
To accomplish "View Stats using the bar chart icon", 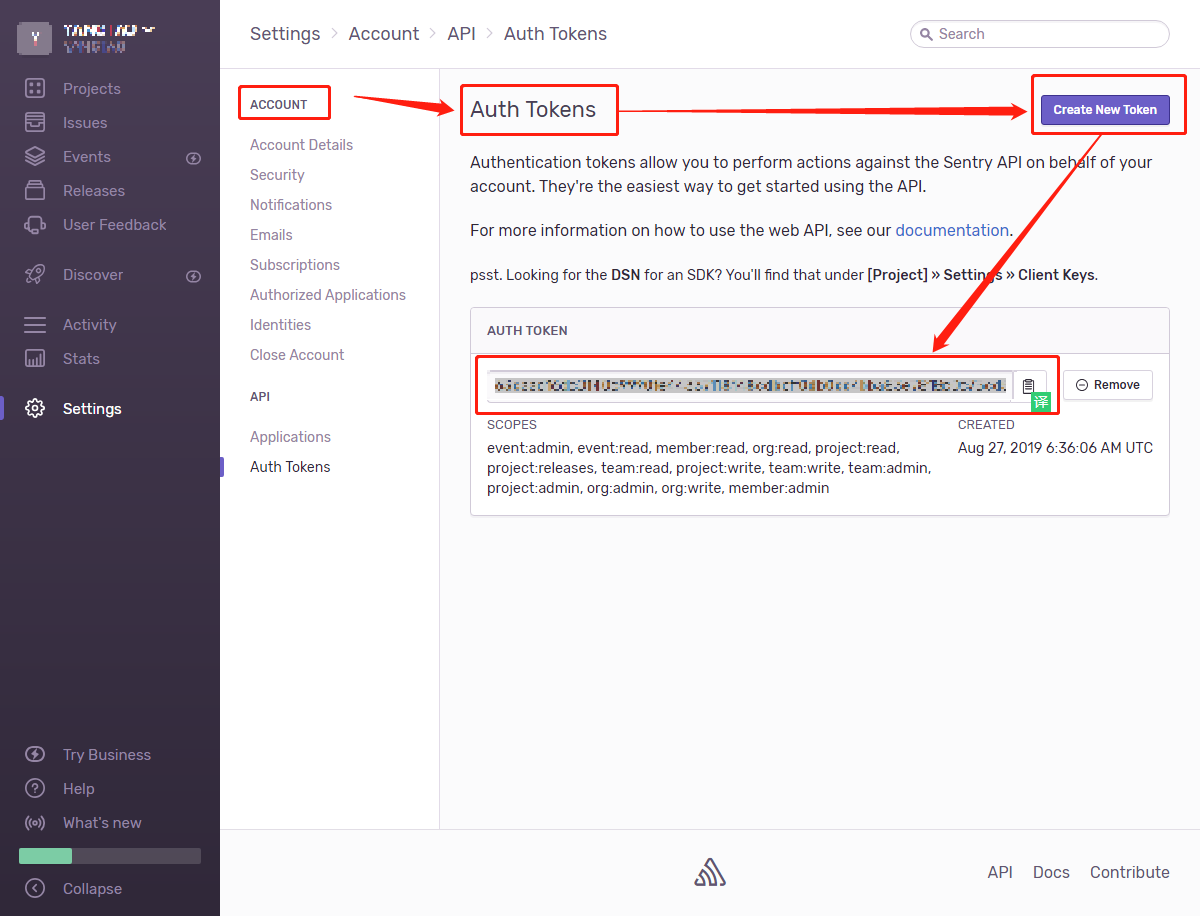I will coord(35,359).
